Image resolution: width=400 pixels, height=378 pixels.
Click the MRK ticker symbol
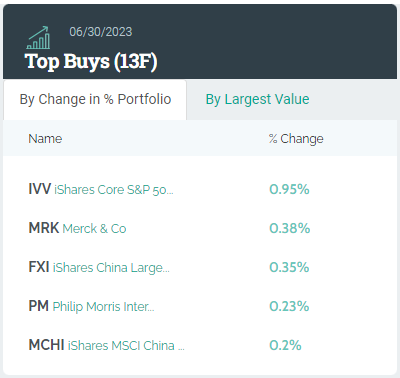coord(44,228)
